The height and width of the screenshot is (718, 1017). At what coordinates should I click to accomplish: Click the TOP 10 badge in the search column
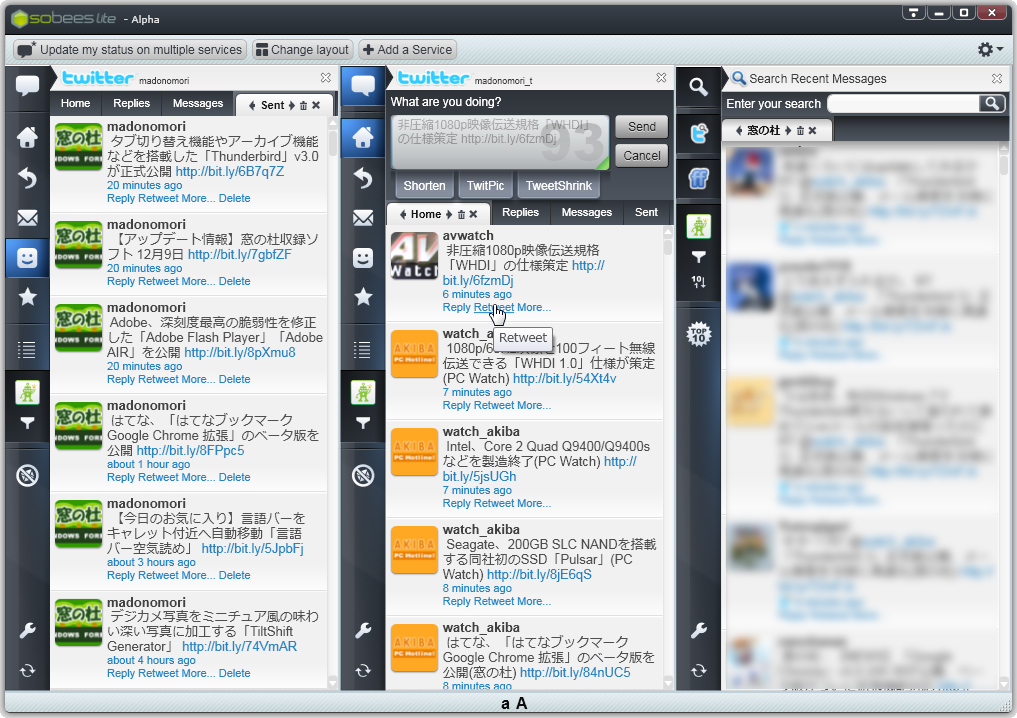[698, 335]
